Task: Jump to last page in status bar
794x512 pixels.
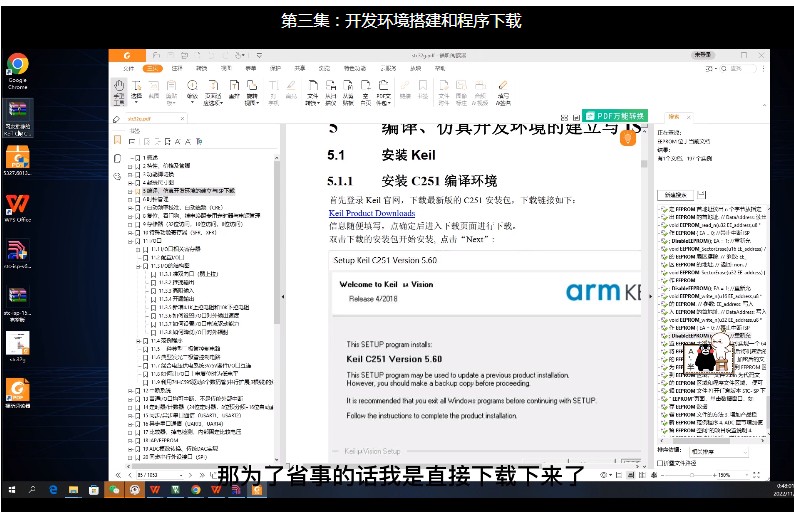Action: point(202,475)
